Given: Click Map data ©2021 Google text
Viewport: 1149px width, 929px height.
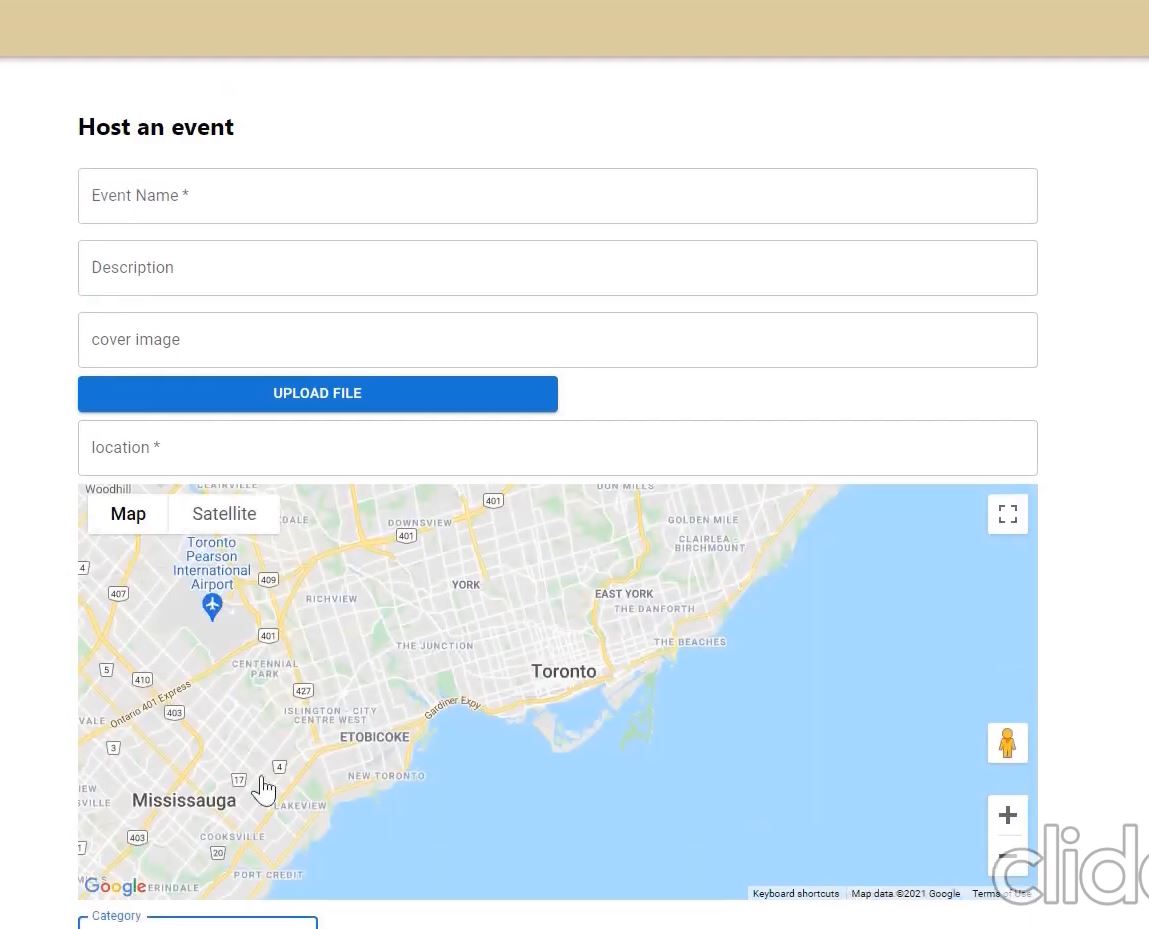Looking at the screenshot, I should coord(906,894).
